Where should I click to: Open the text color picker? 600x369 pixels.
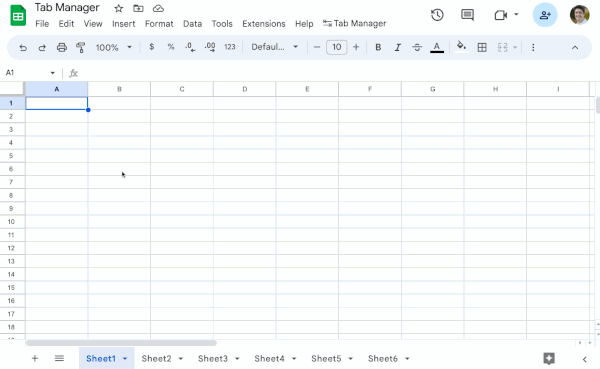437,47
